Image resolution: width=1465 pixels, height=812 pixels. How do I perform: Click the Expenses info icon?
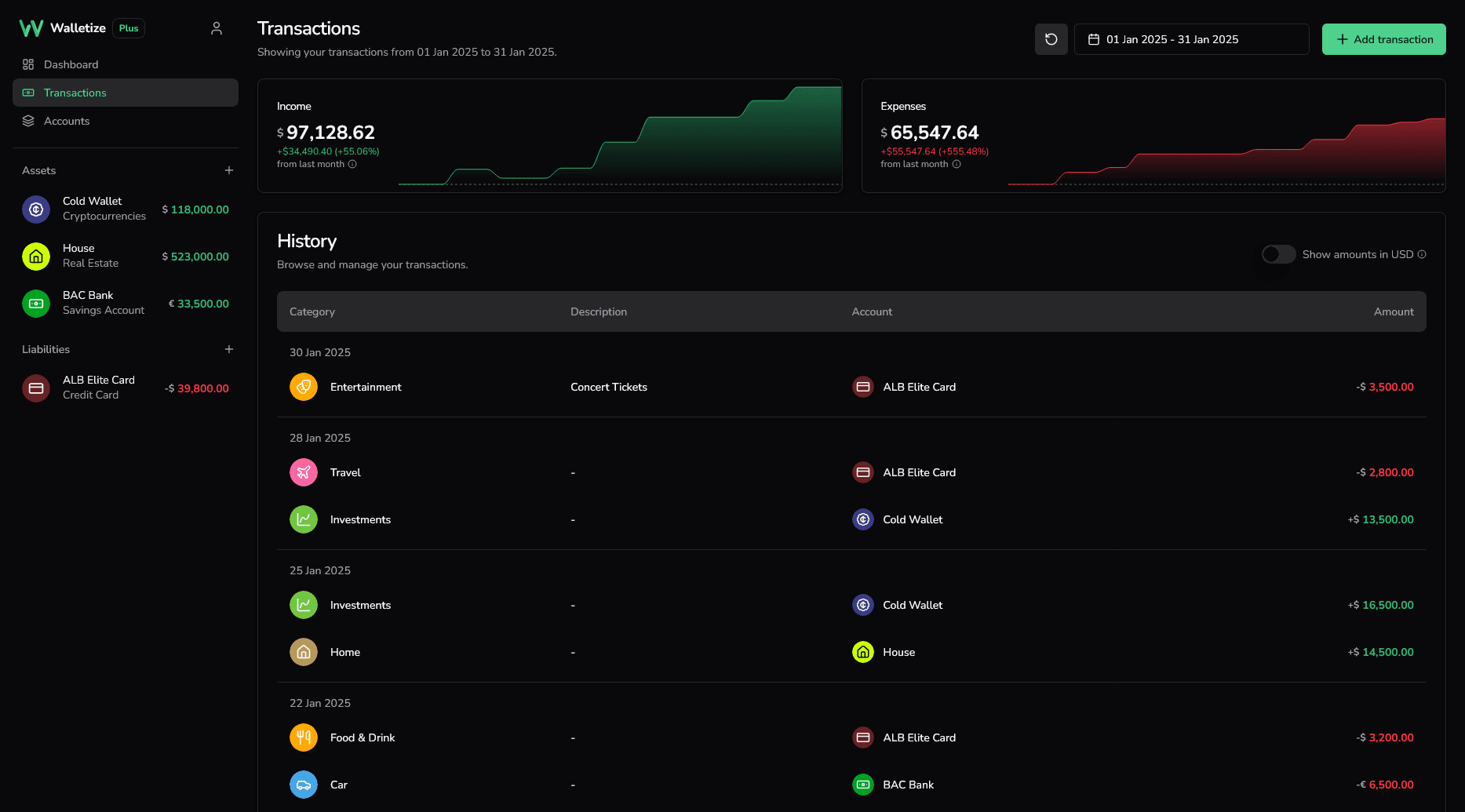pos(956,164)
